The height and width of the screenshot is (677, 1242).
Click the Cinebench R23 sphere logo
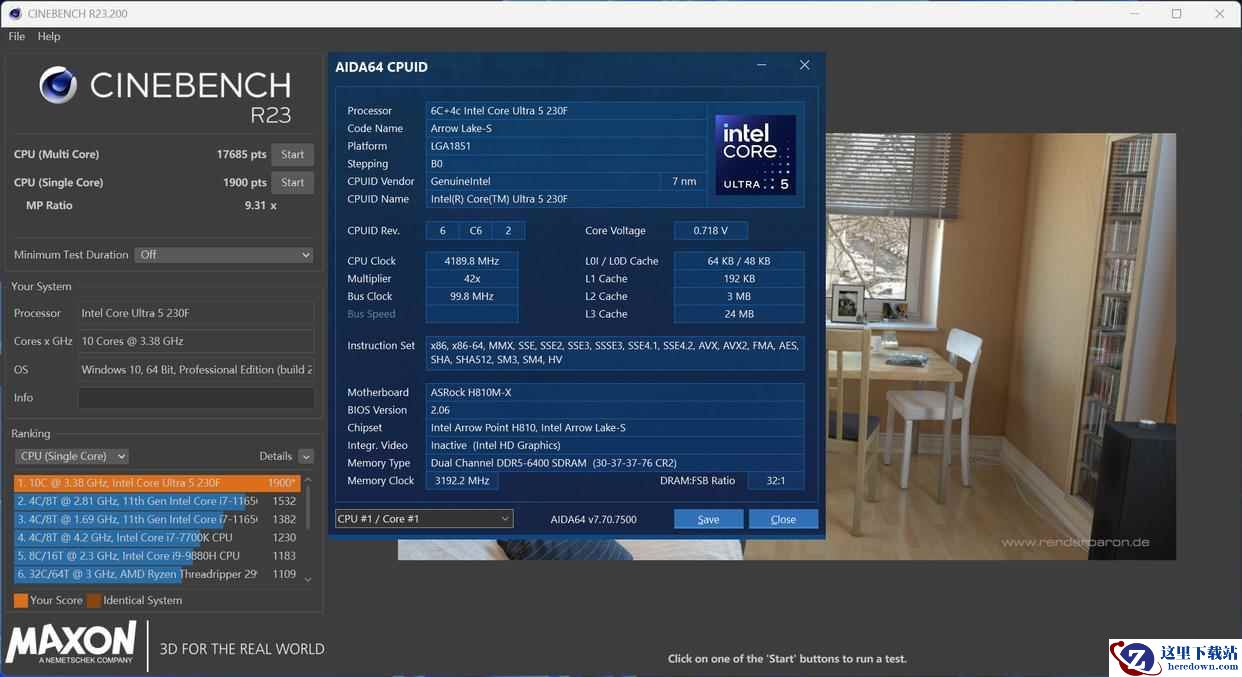(58, 86)
